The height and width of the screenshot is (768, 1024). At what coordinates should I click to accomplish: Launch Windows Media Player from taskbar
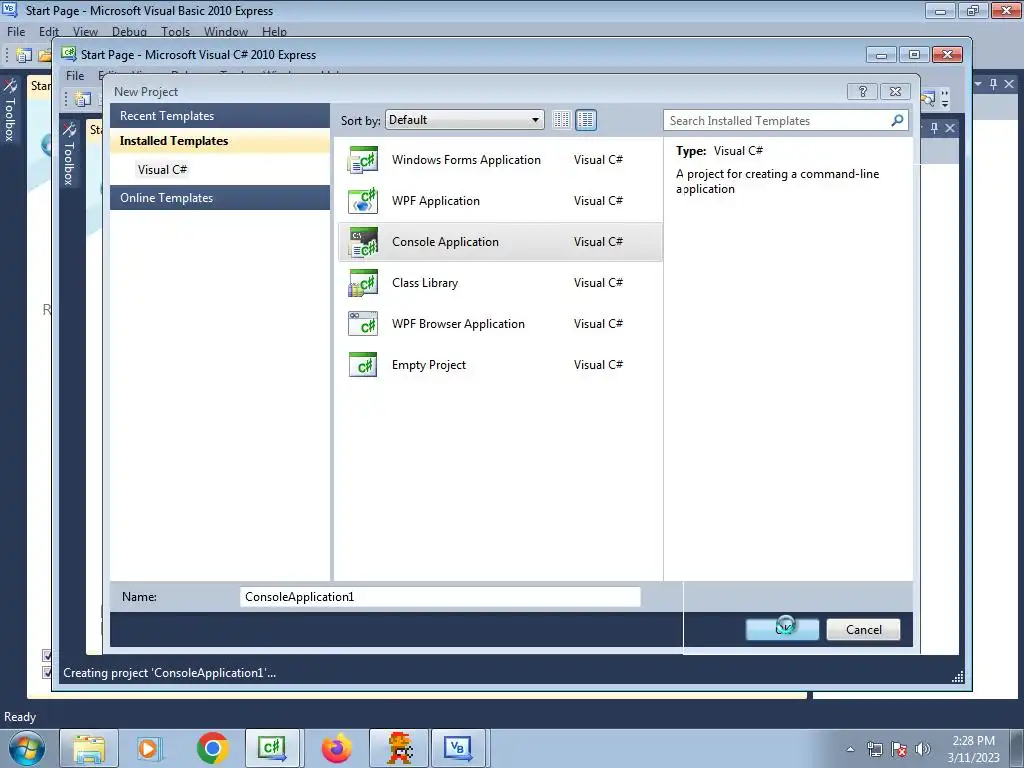click(x=150, y=748)
